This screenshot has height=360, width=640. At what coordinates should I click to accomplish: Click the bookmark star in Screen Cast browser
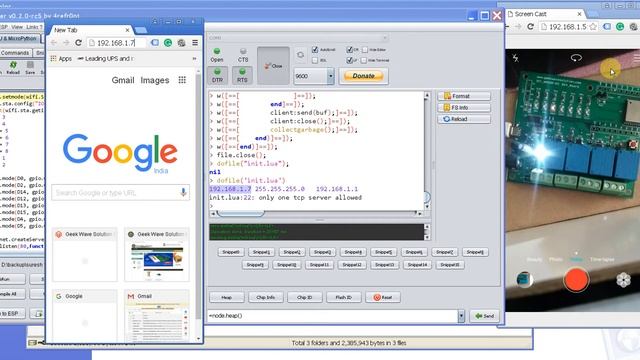pyautogui.click(x=593, y=27)
